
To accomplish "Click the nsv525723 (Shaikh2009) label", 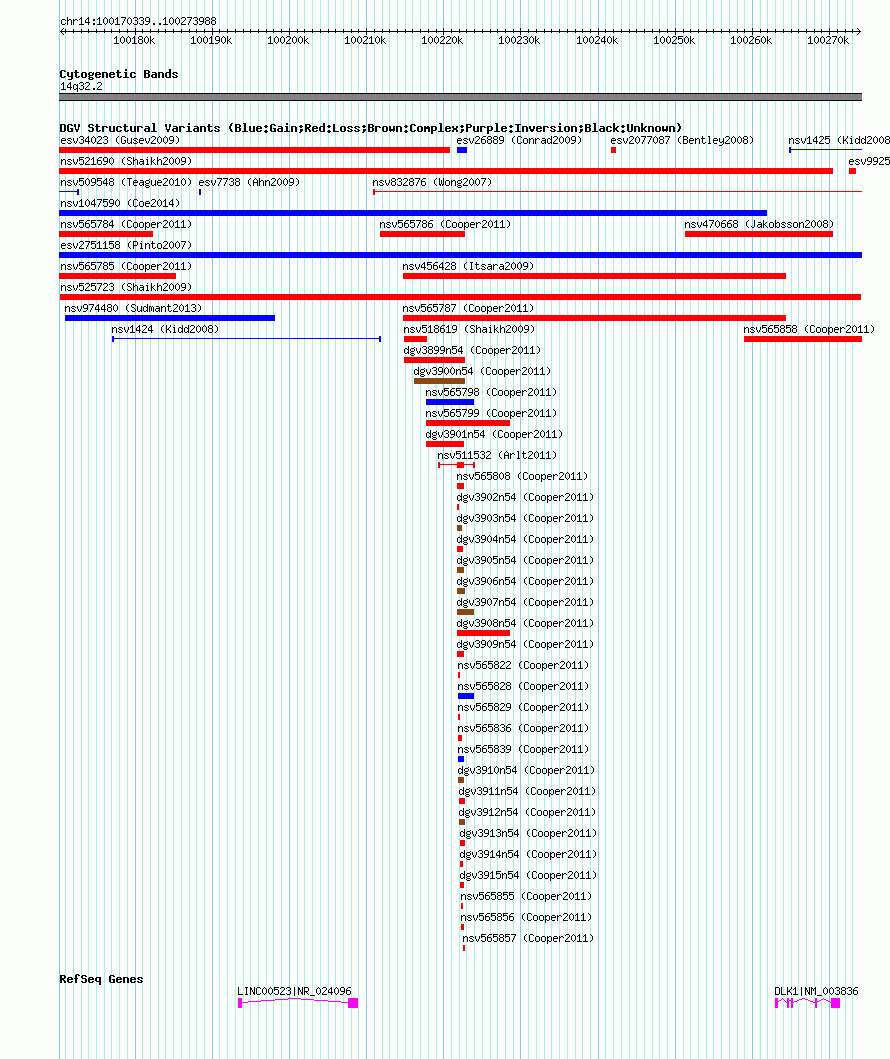I will click(x=126, y=287).
